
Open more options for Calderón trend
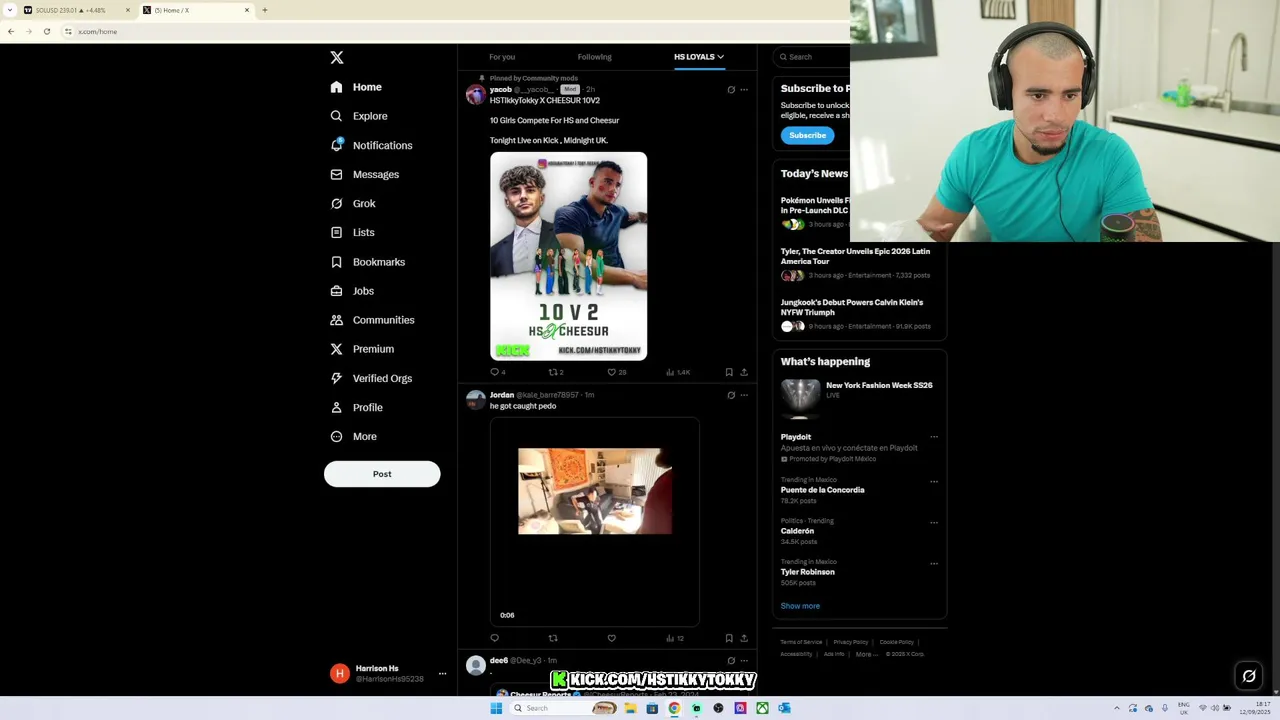934,522
